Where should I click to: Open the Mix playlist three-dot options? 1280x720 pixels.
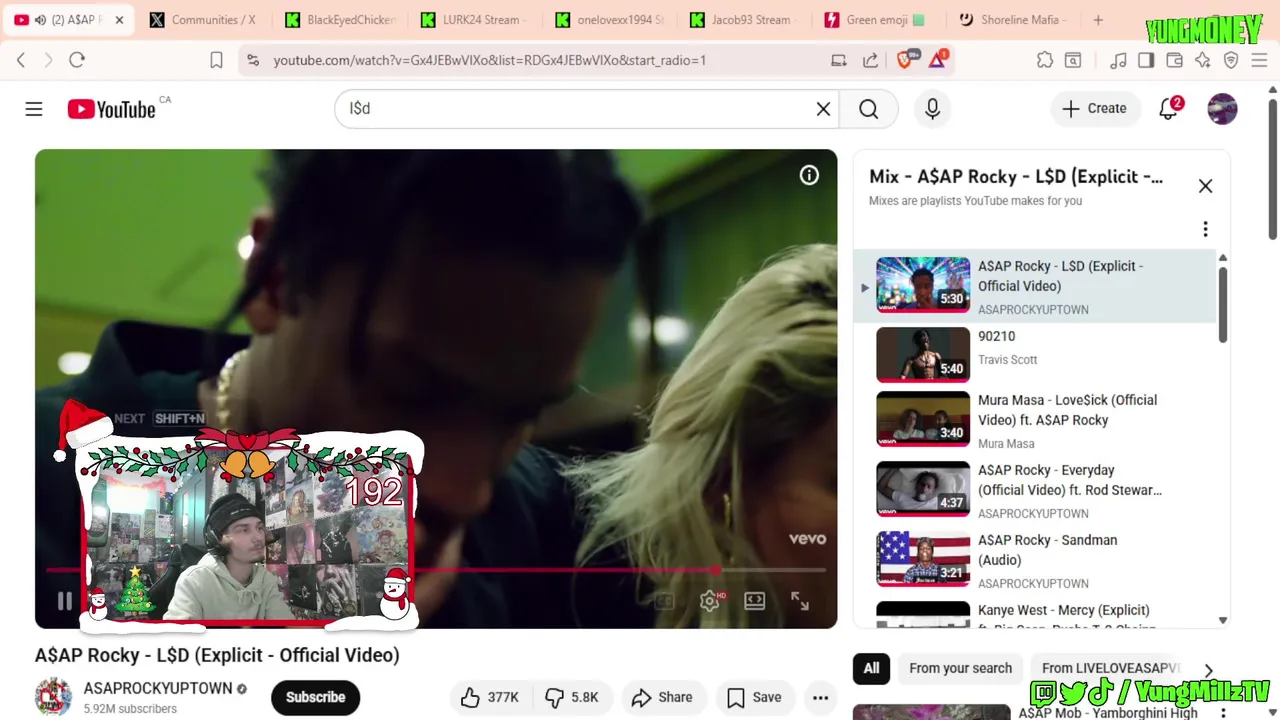click(x=1205, y=229)
